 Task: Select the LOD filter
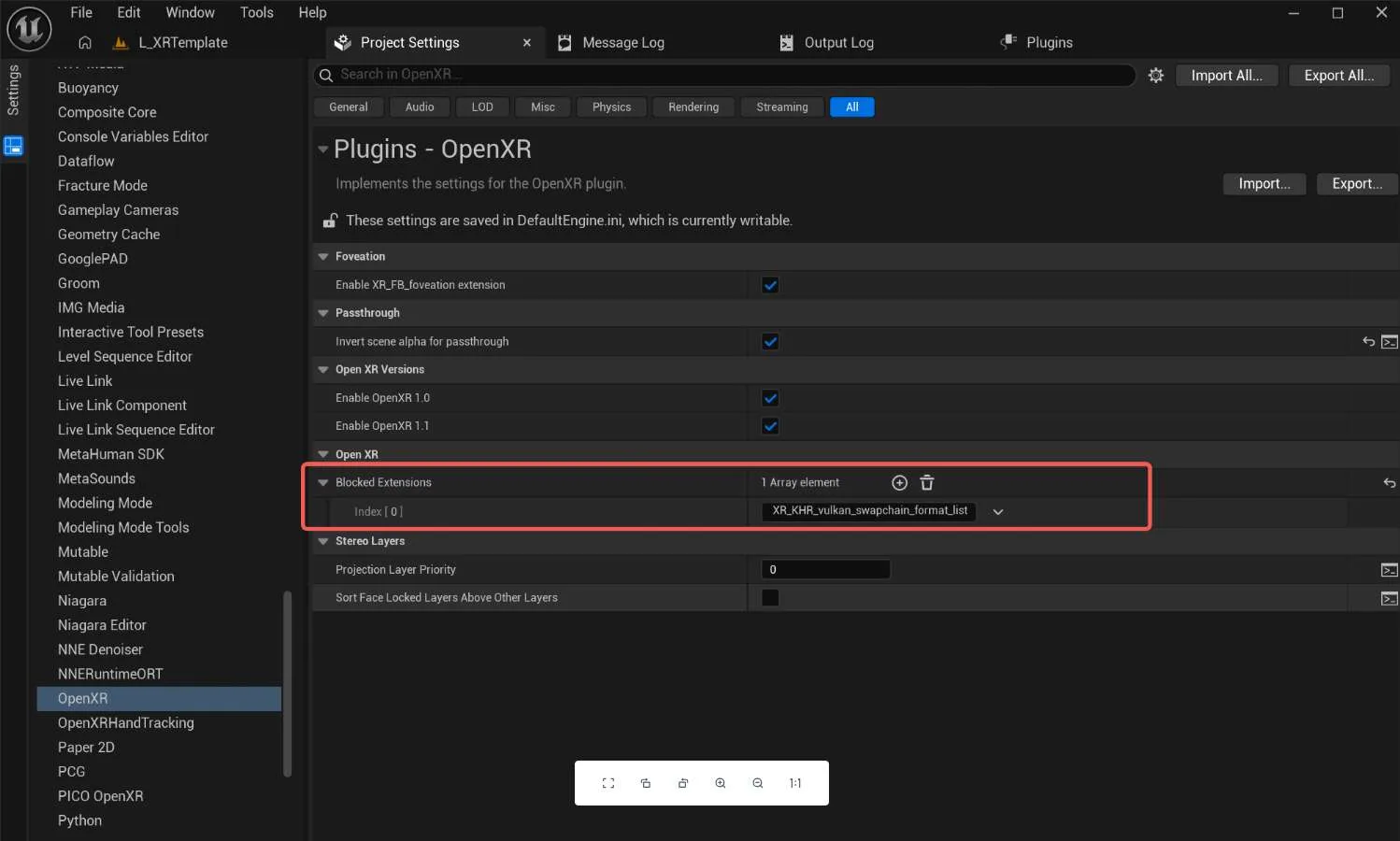pyautogui.click(x=482, y=107)
